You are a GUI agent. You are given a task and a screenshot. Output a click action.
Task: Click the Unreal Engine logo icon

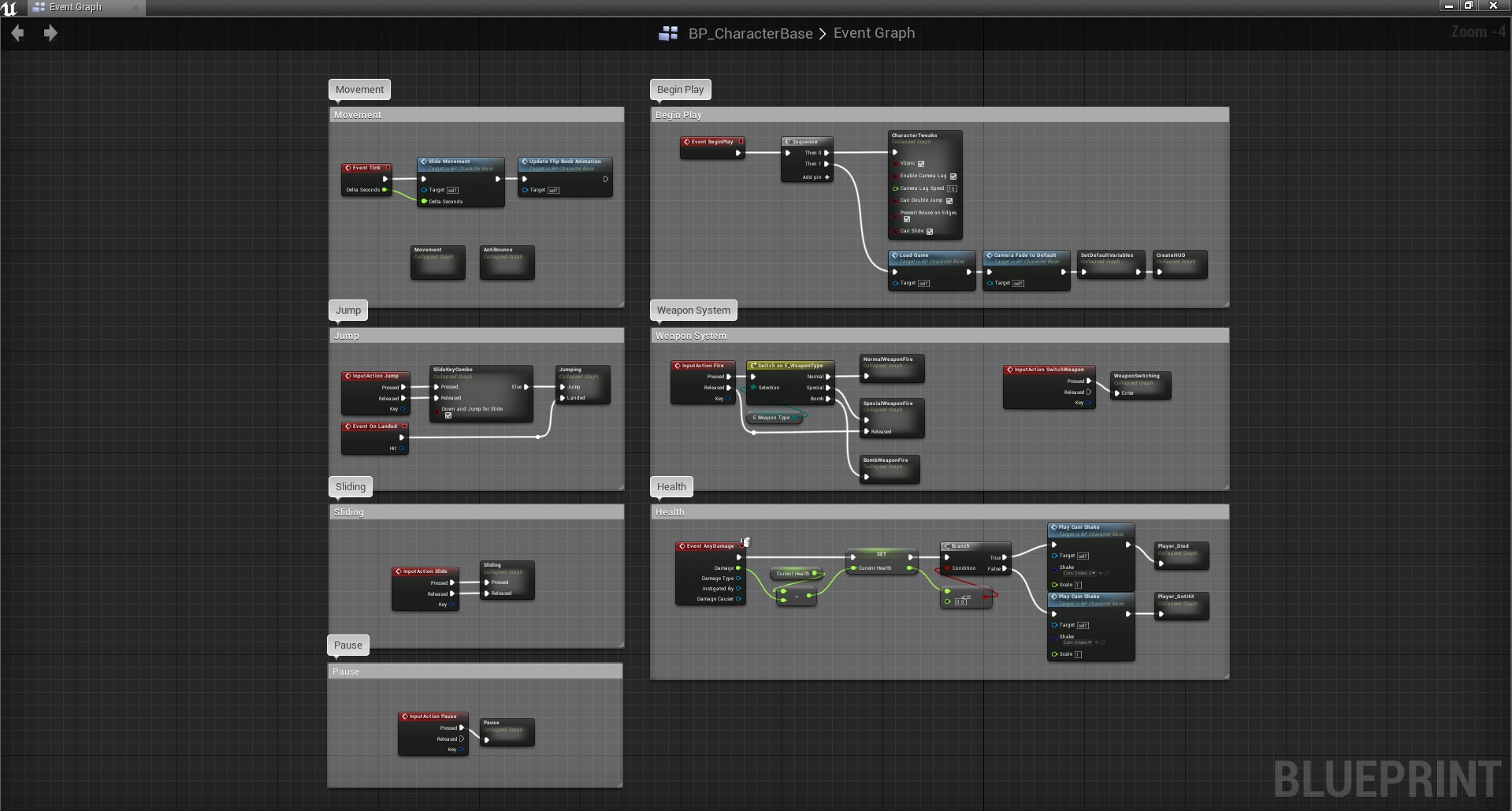pyautogui.click(x=9, y=8)
